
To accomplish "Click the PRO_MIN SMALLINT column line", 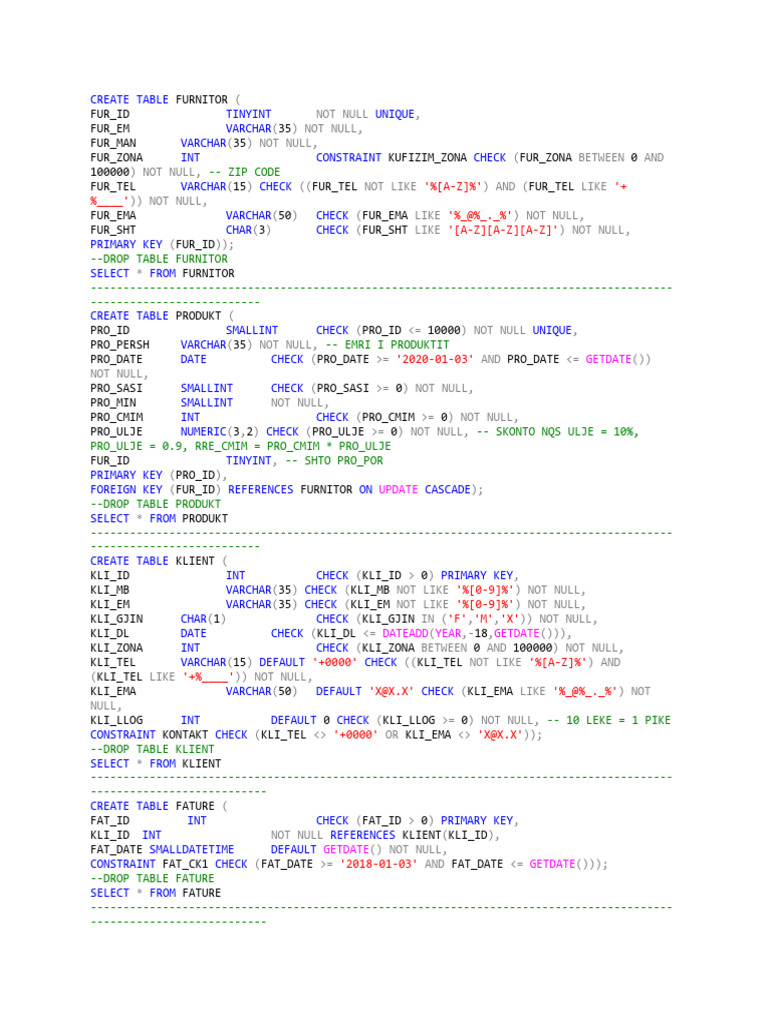I will click(210, 402).
